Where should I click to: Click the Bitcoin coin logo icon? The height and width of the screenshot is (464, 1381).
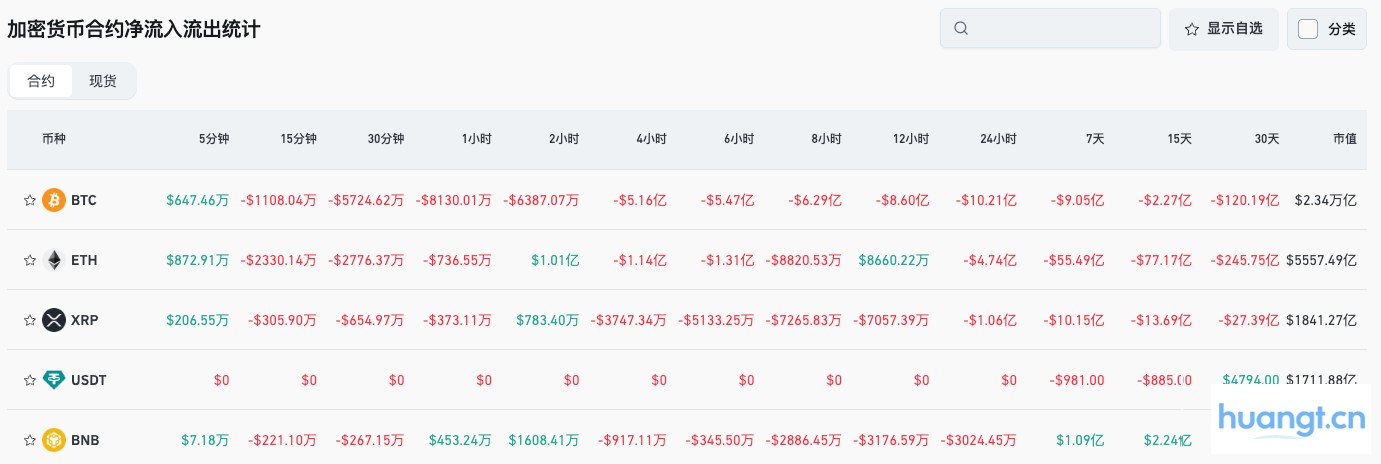coord(54,200)
